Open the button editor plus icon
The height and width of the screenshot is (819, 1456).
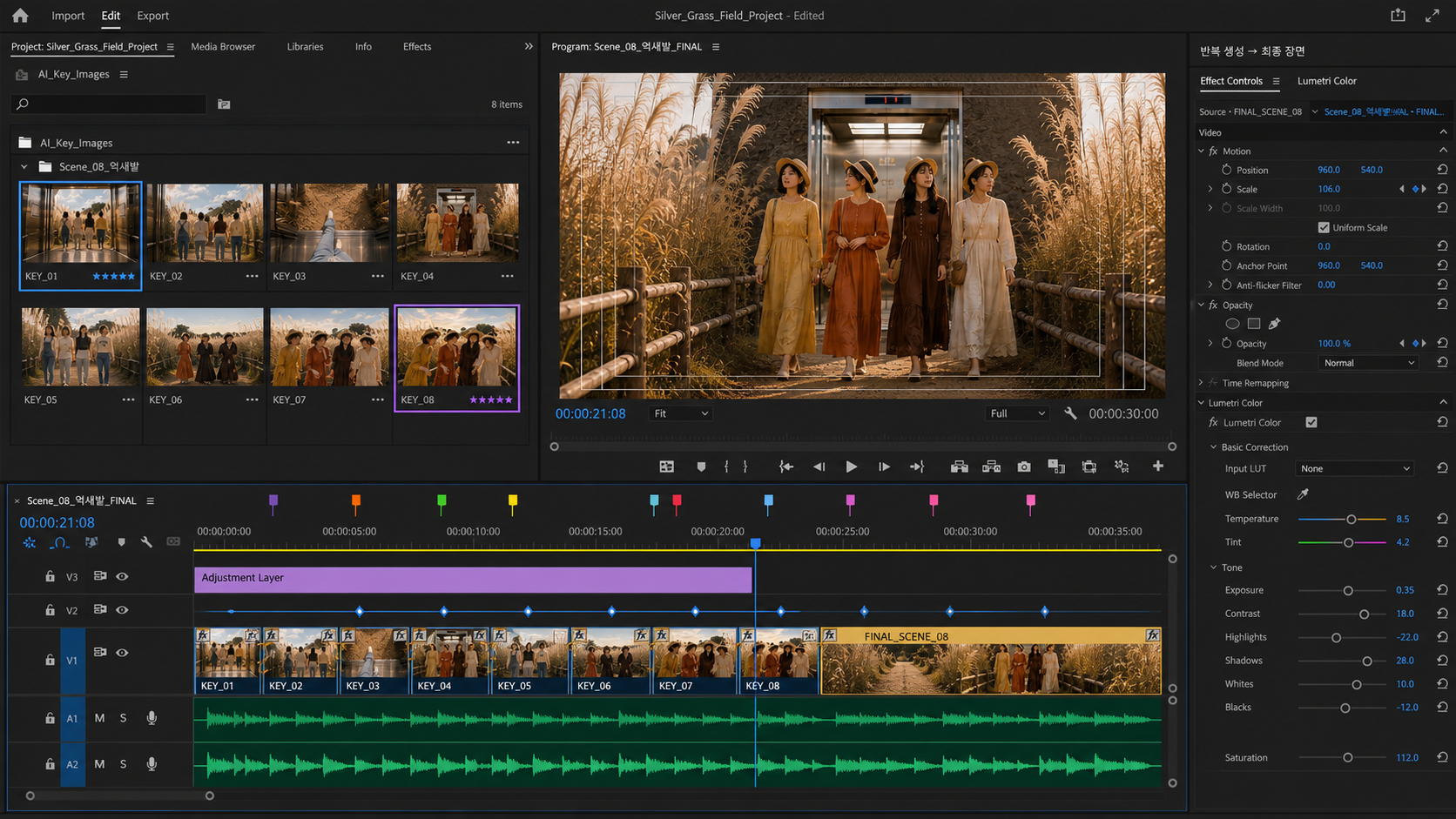tap(1158, 467)
